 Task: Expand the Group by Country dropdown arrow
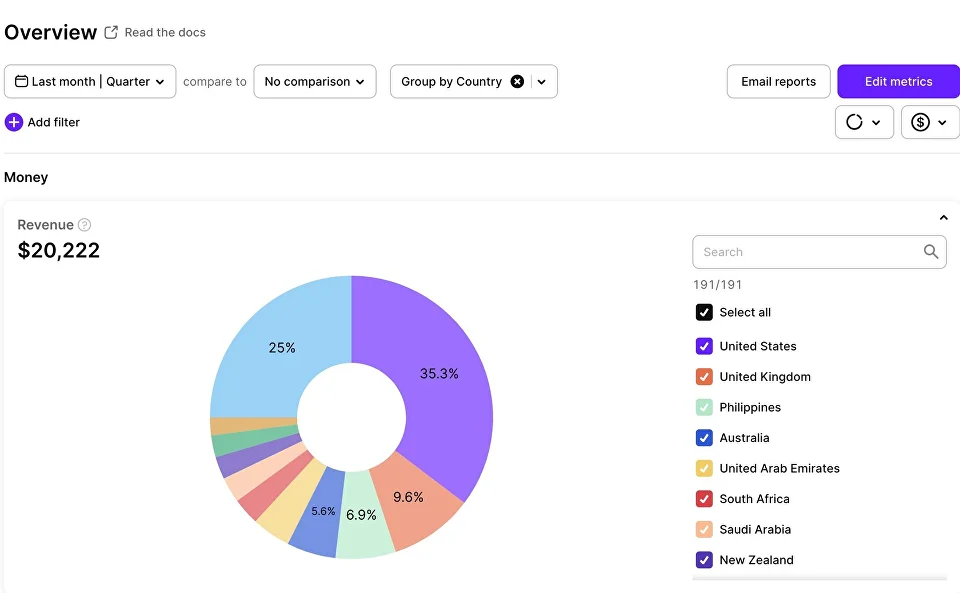(x=542, y=81)
